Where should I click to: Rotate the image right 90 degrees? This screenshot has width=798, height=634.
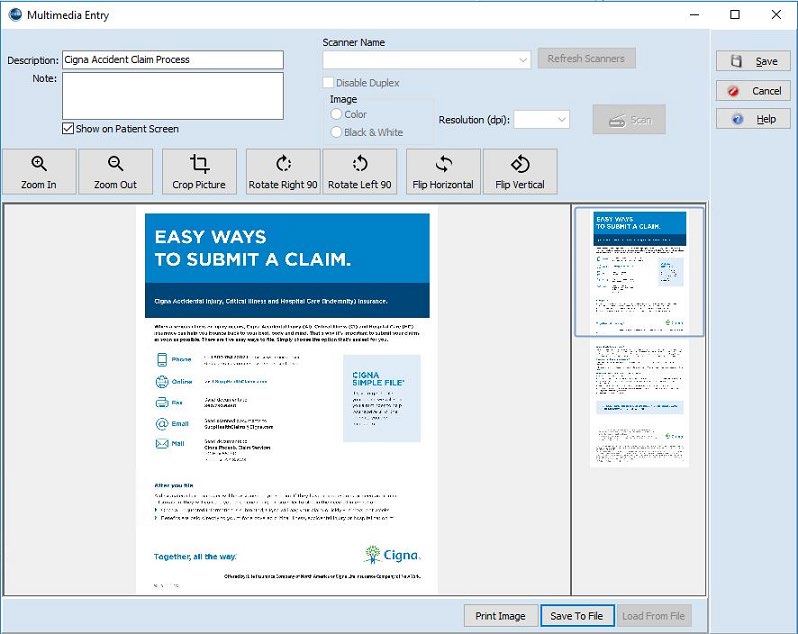pos(283,171)
